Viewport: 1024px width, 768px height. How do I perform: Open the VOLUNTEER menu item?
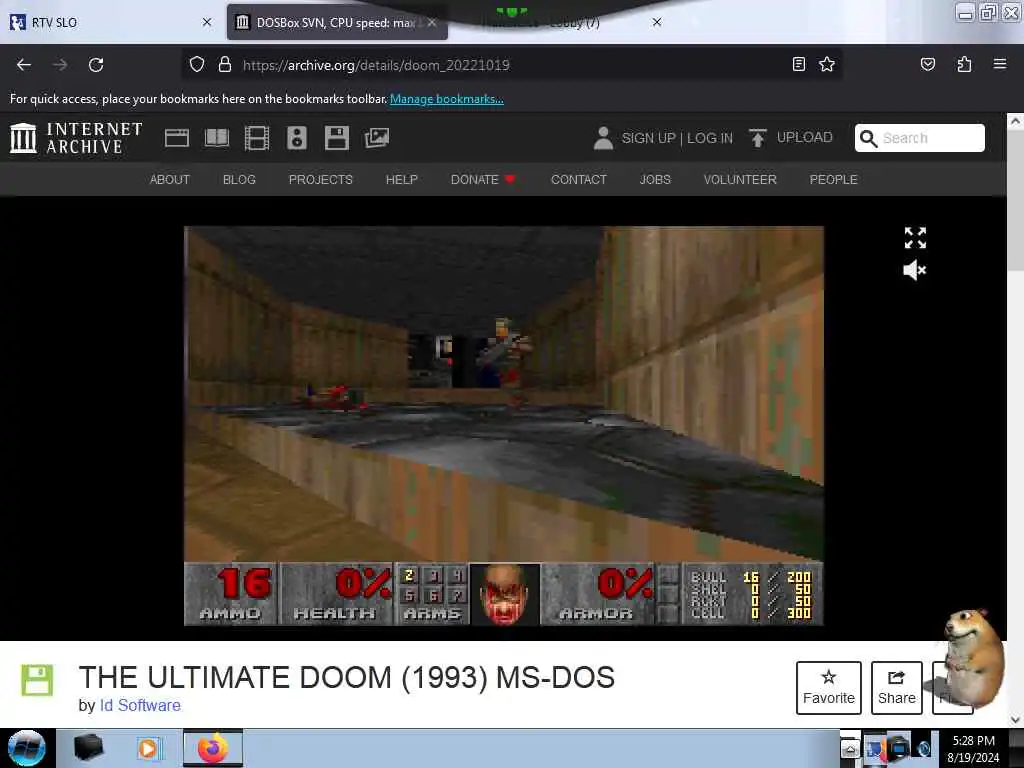pos(740,180)
